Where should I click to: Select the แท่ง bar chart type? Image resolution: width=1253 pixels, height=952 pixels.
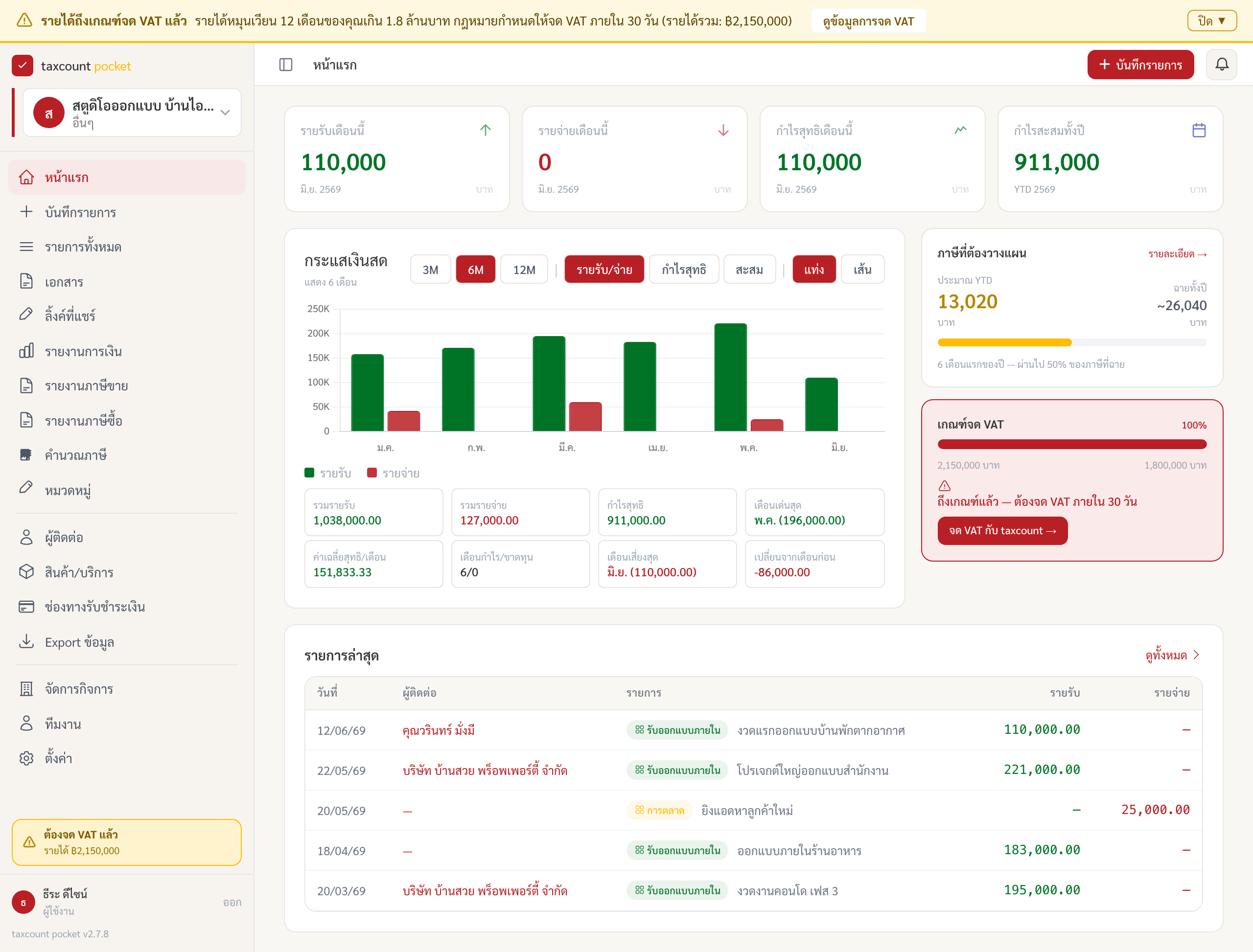[x=814, y=269]
